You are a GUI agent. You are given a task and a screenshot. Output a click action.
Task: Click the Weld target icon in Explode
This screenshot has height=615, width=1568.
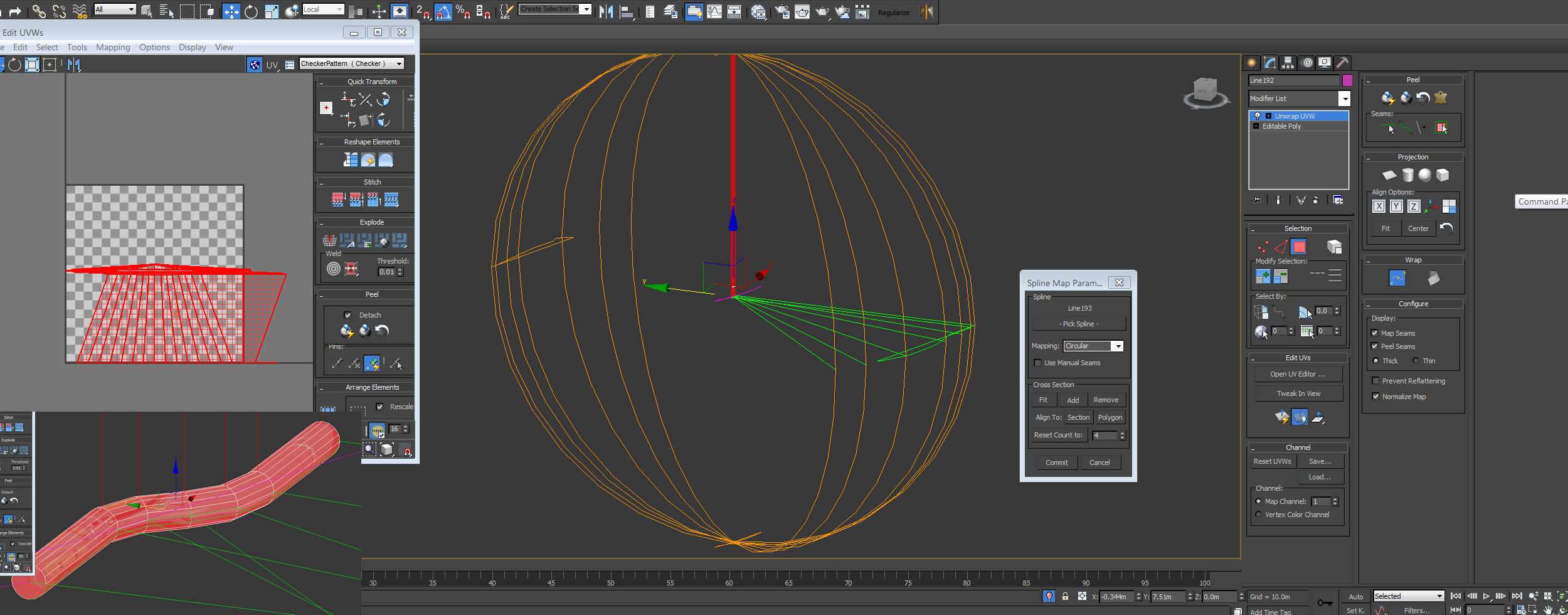[x=334, y=269]
